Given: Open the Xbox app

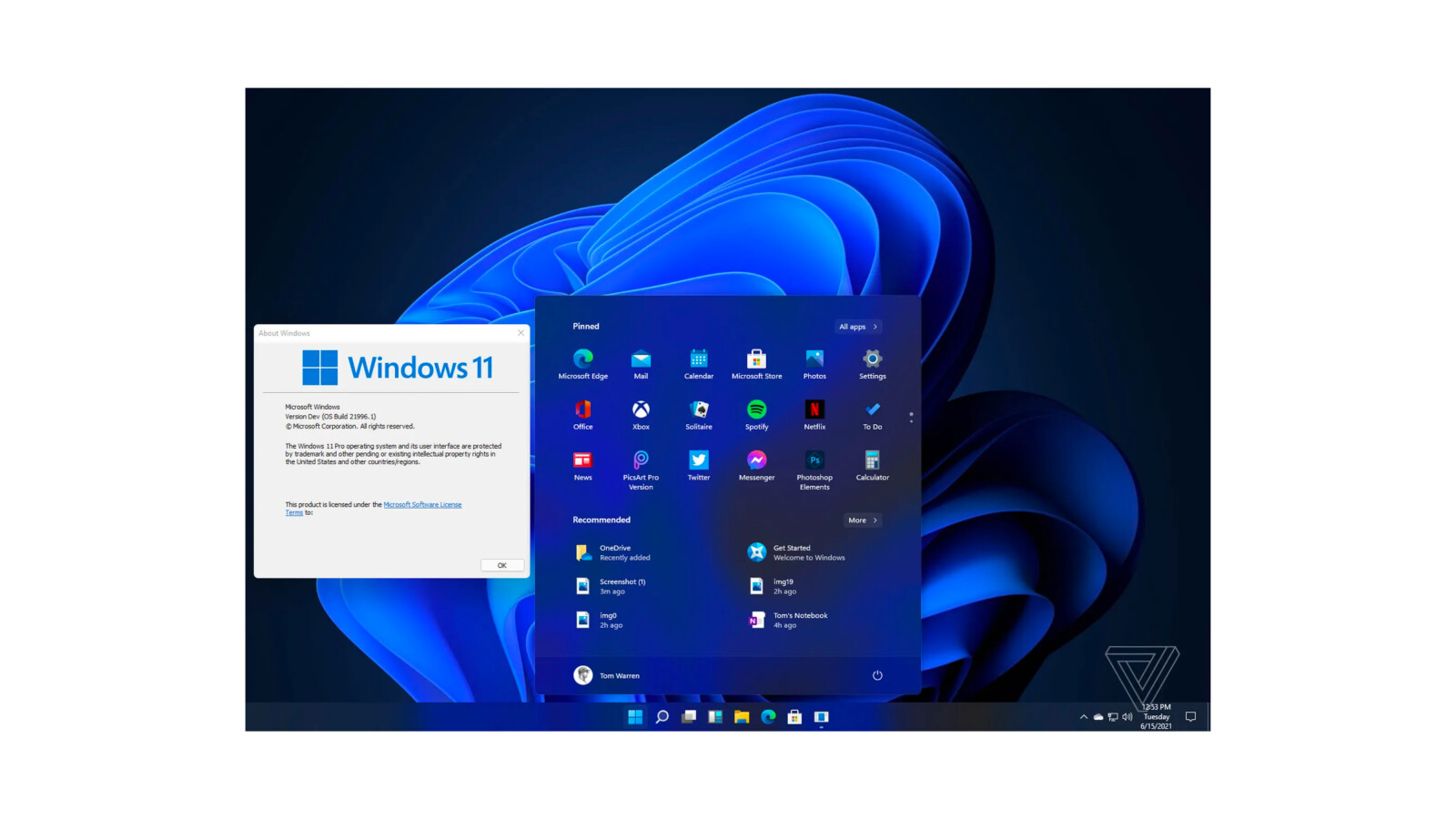Looking at the screenshot, I should [x=641, y=415].
